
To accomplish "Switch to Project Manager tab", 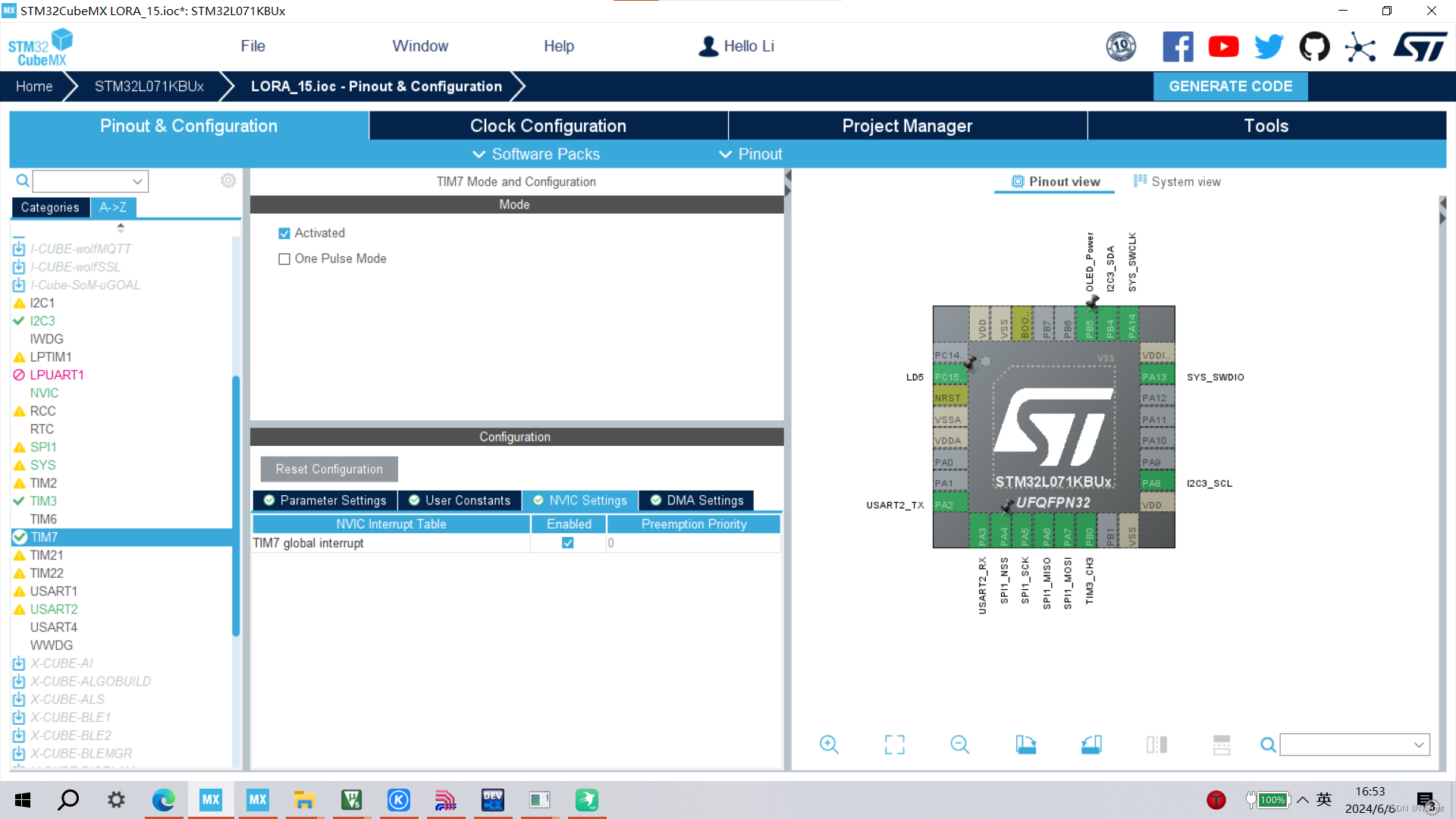I will 908,126.
